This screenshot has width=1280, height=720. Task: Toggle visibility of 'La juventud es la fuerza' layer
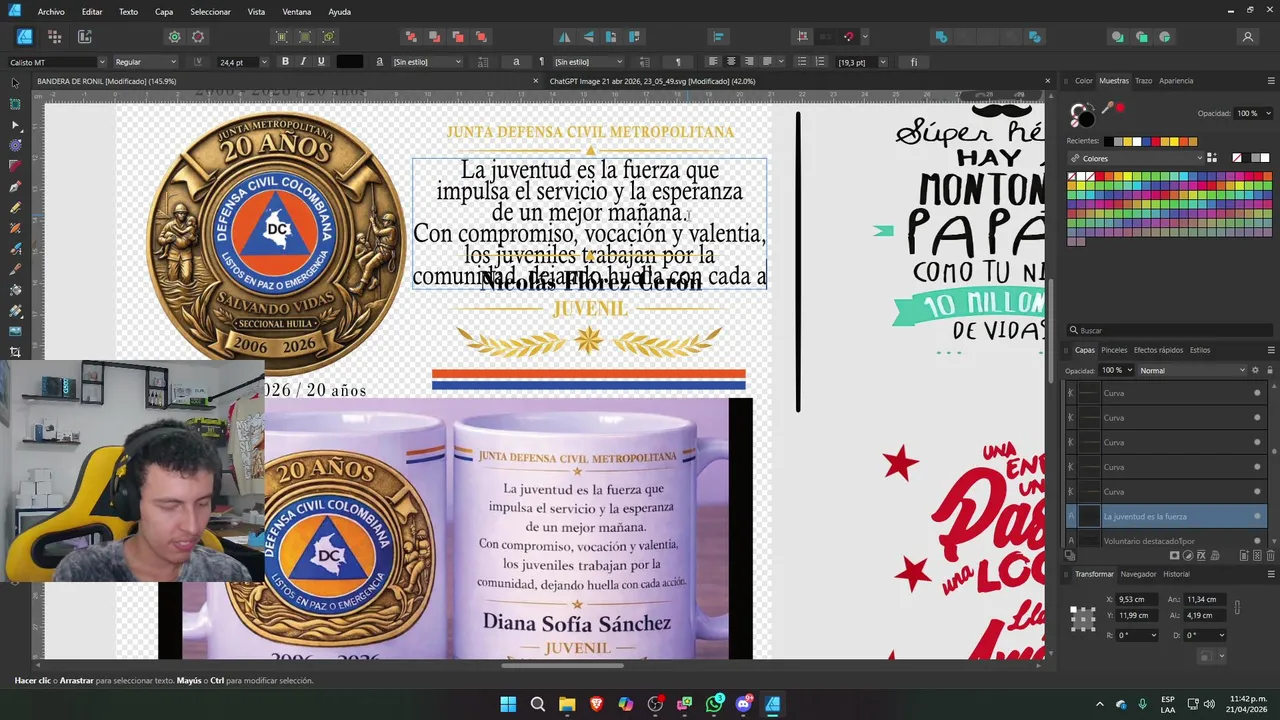click(1257, 517)
